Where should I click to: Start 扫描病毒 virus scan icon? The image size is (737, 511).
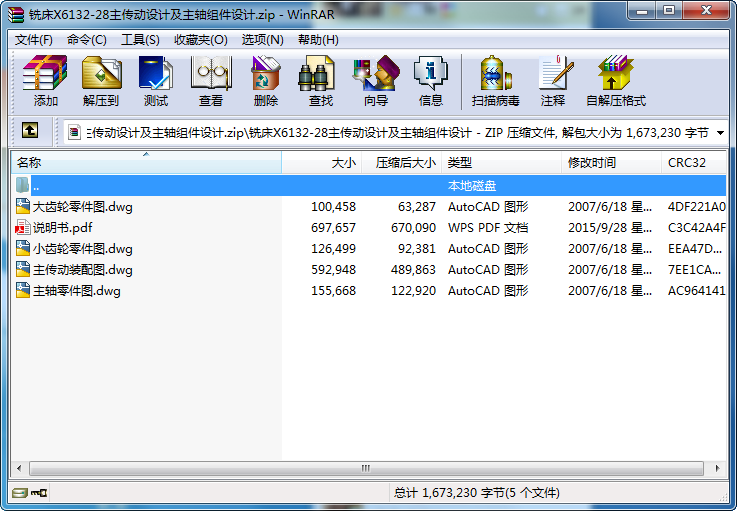(495, 80)
